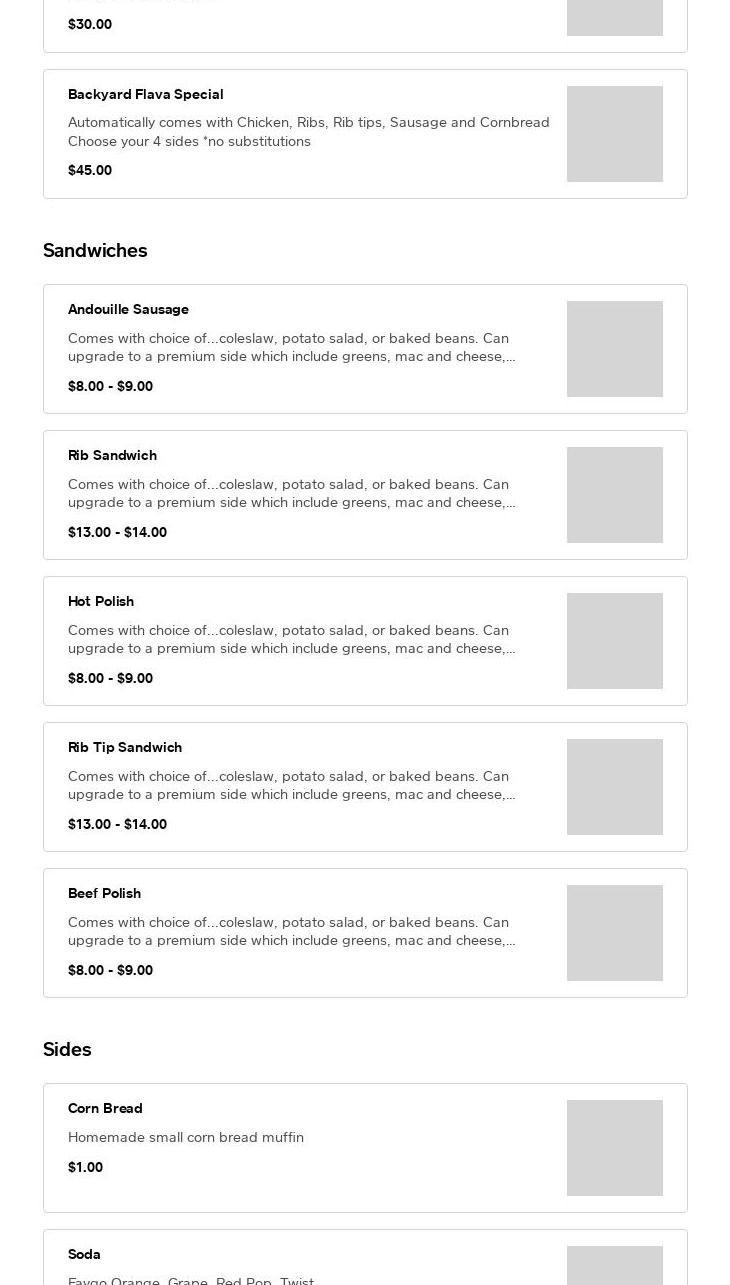Click the Sides section heading
Viewport: 730px width, 1285px height.
pos(67,1049)
